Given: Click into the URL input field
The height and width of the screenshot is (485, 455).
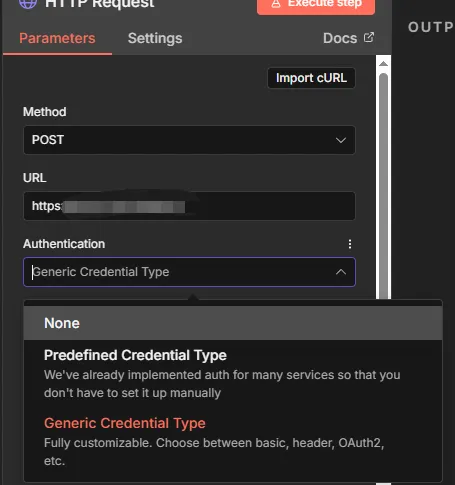Looking at the screenshot, I should coord(189,206).
